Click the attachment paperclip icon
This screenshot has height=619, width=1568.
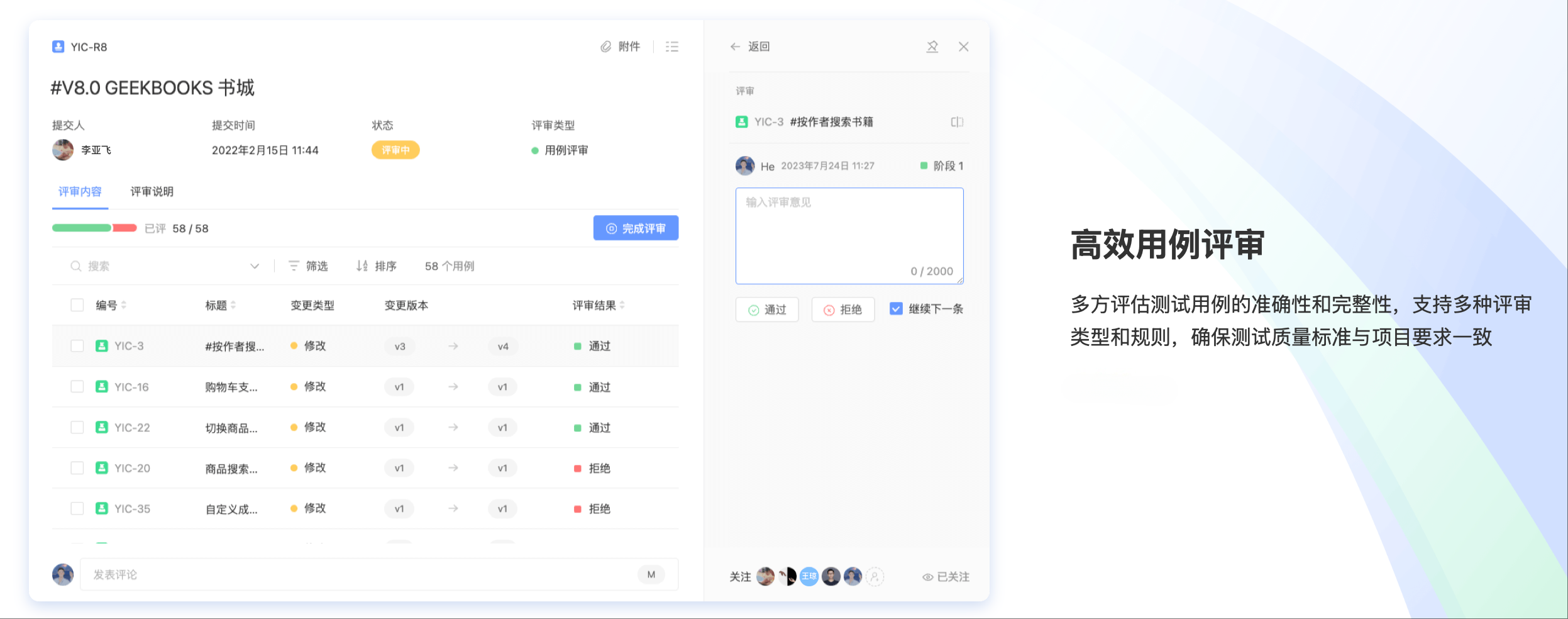[605, 47]
